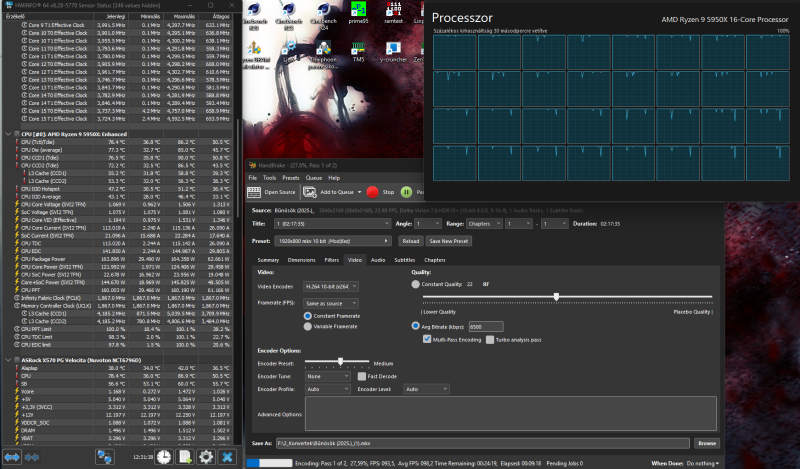Switch to the Summary tab
The image size is (800, 469).
click(268, 260)
